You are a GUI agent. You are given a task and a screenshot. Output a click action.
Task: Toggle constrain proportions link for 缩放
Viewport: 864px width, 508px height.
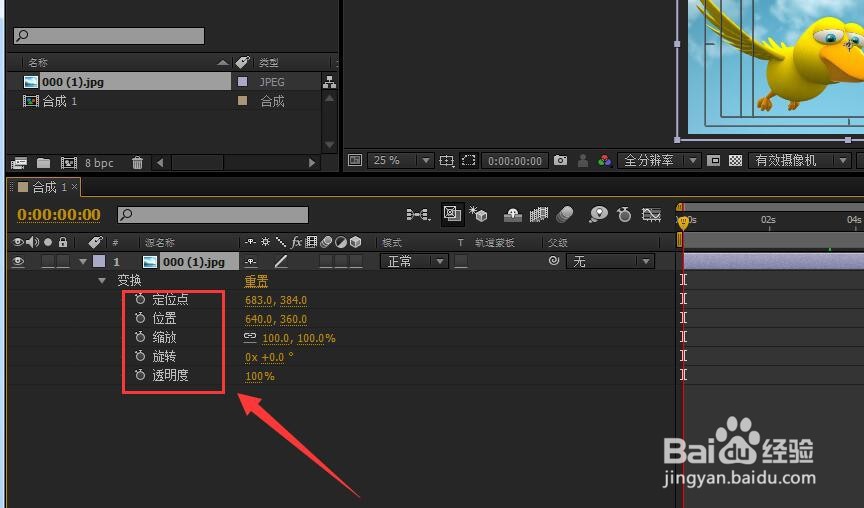pos(250,336)
